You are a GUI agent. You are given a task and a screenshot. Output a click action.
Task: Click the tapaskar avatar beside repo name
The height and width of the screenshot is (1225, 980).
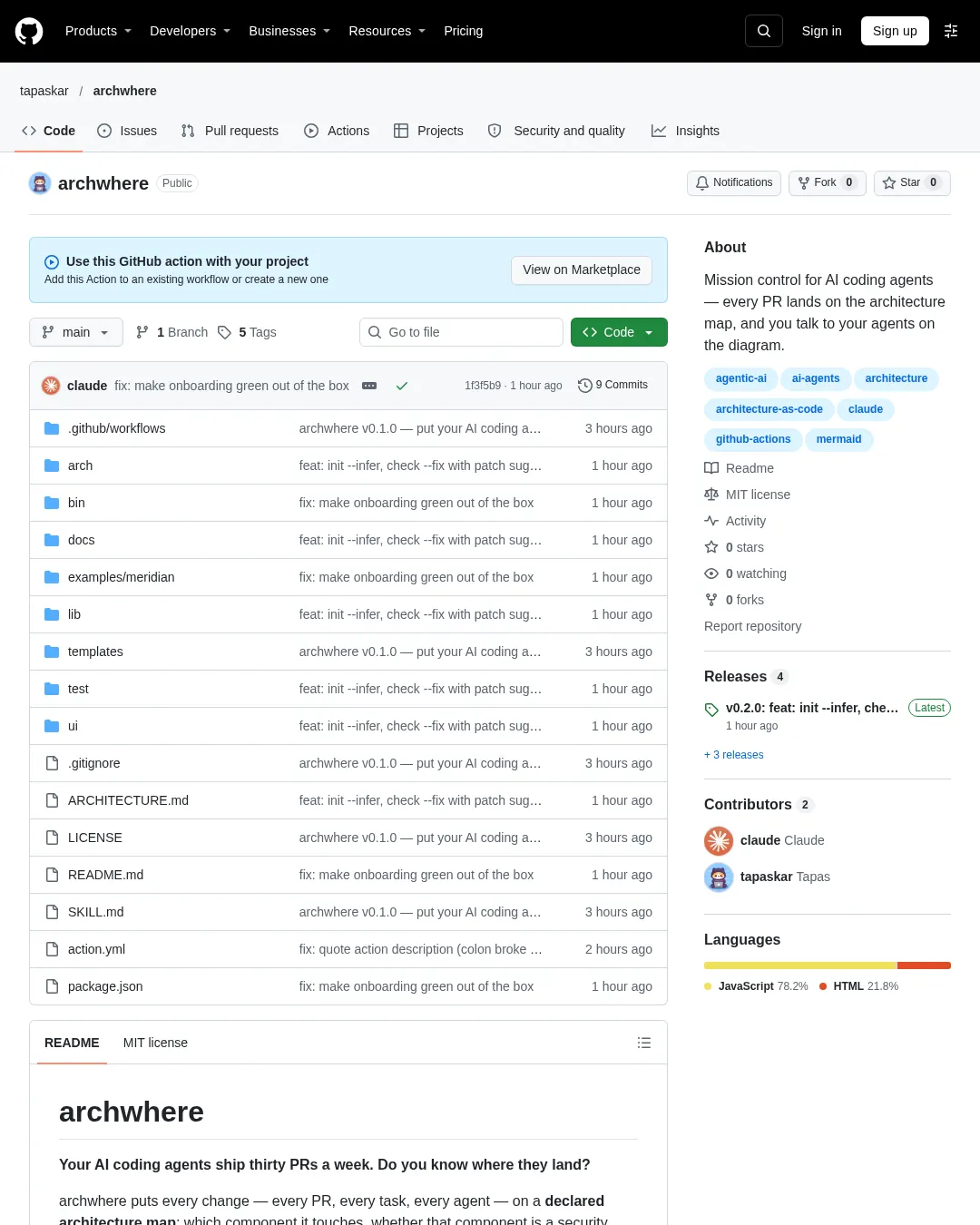coord(40,183)
